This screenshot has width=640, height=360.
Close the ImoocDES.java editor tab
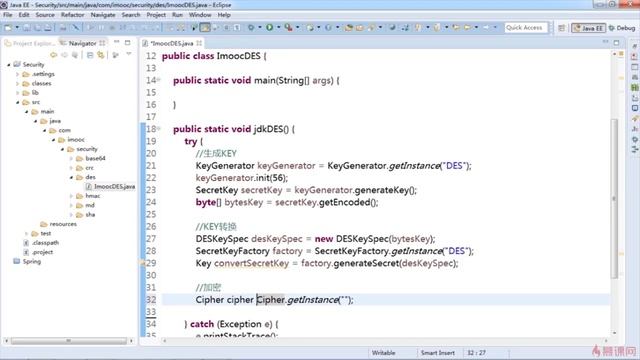[x=199, y=43]
